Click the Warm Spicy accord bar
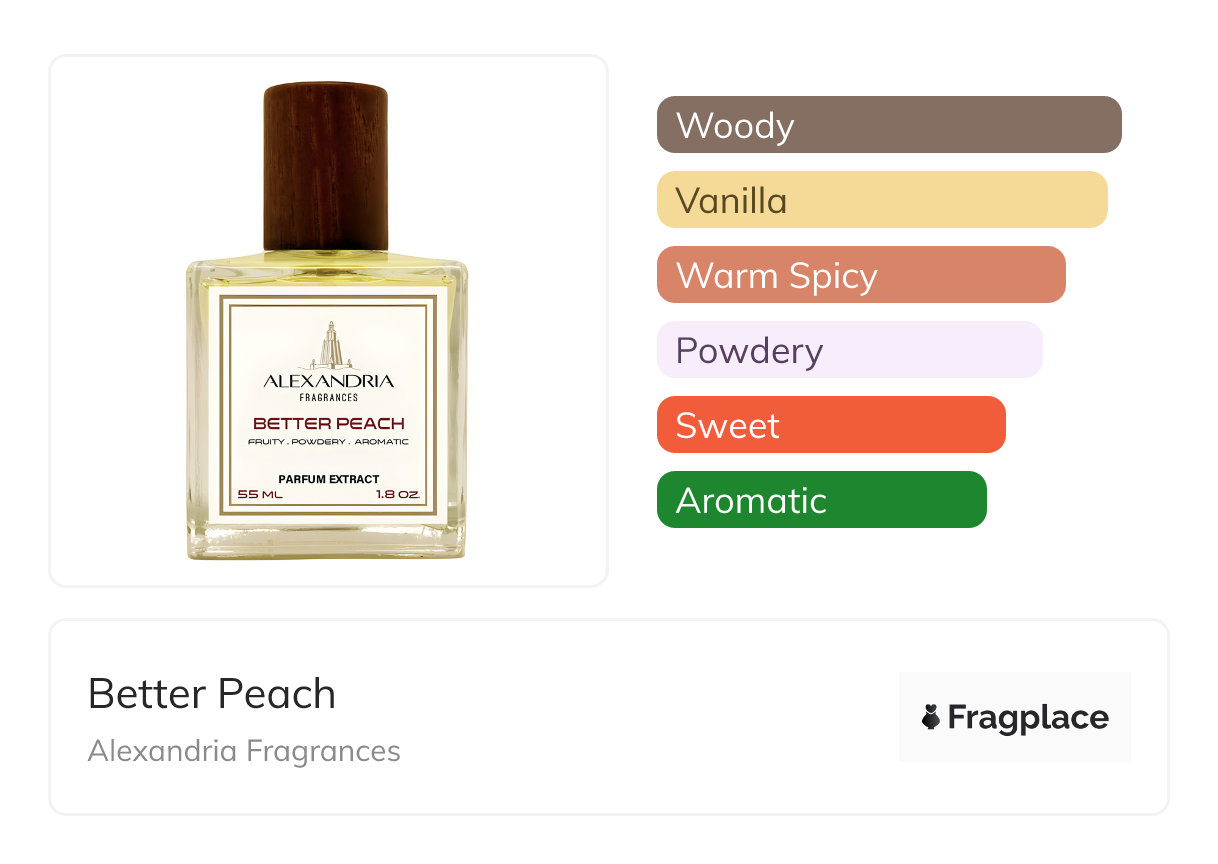 (x=861, y=275)
